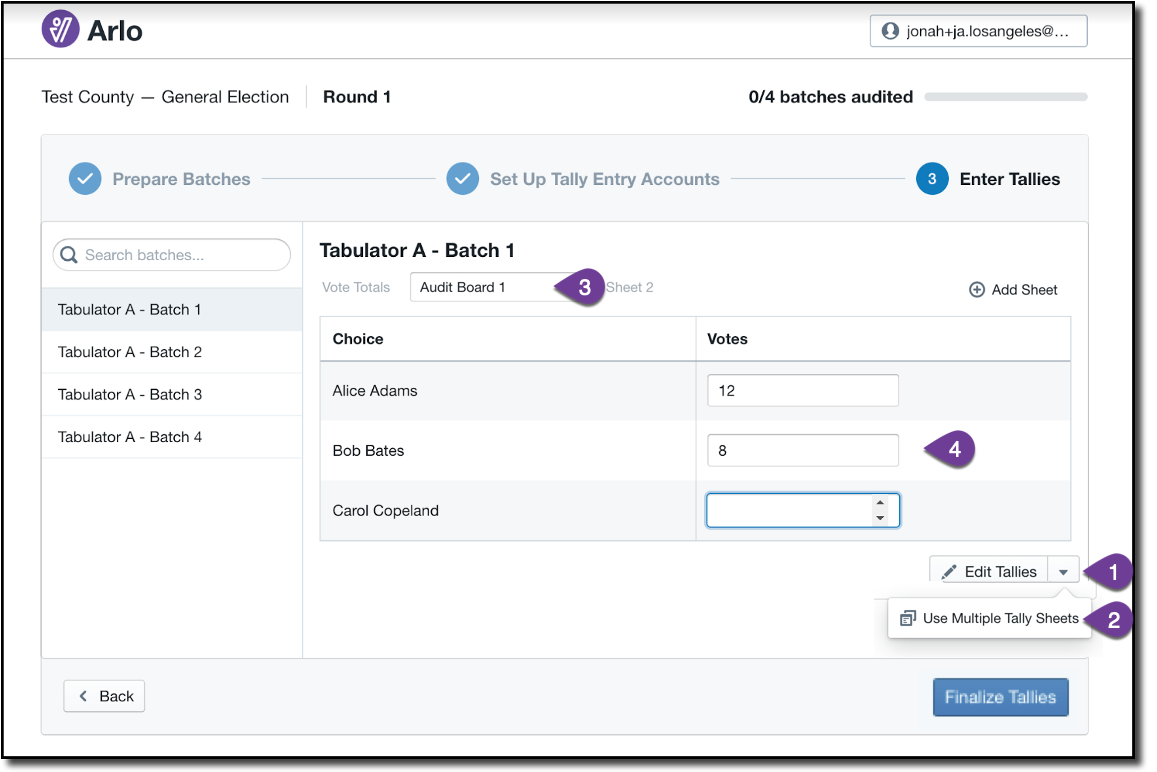Switch to the Vote Totals tab
Viewport: 1157px width, 772px height.
point(356,288)
